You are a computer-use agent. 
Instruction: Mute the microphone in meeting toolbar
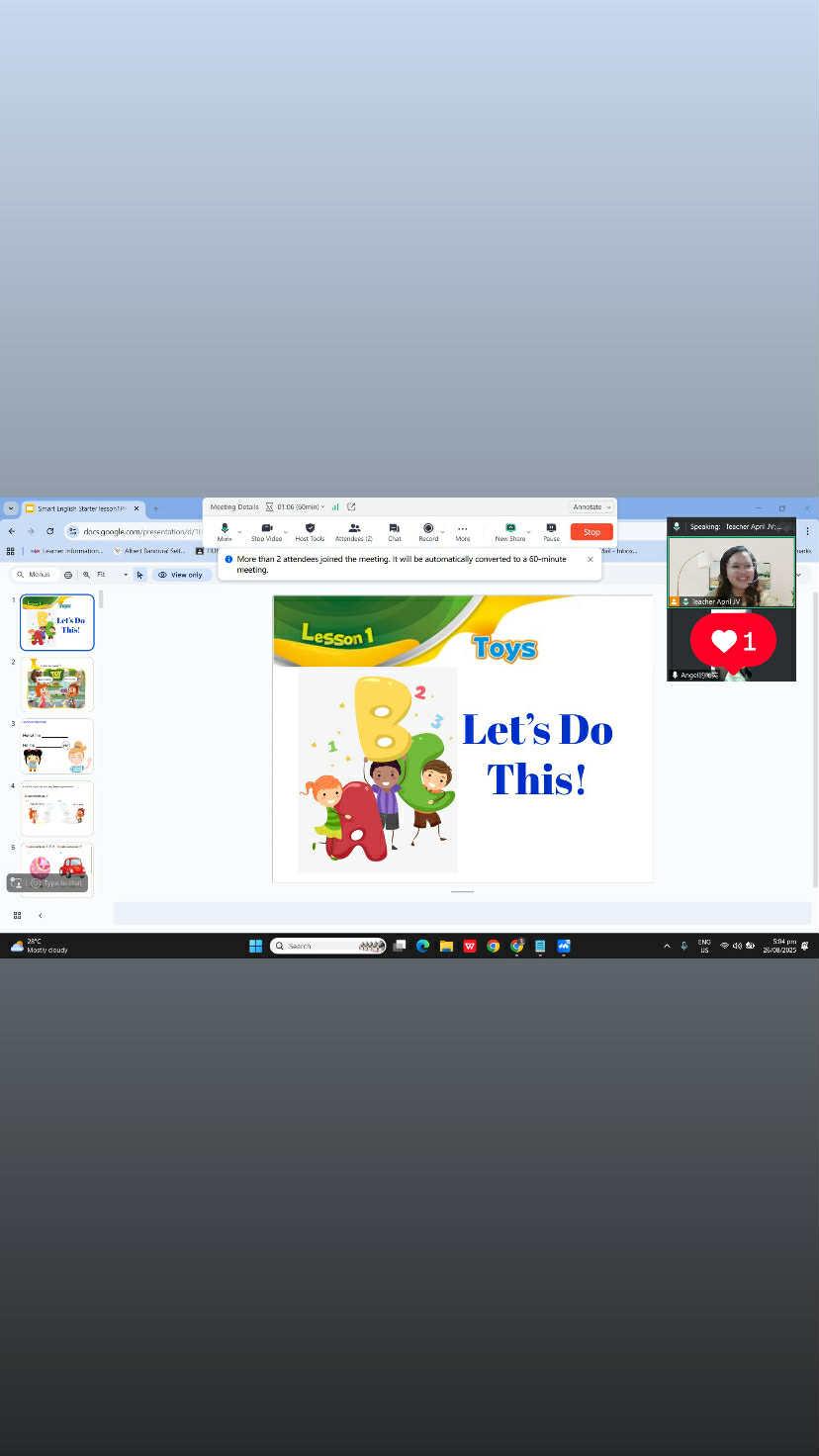pos(225,530)
